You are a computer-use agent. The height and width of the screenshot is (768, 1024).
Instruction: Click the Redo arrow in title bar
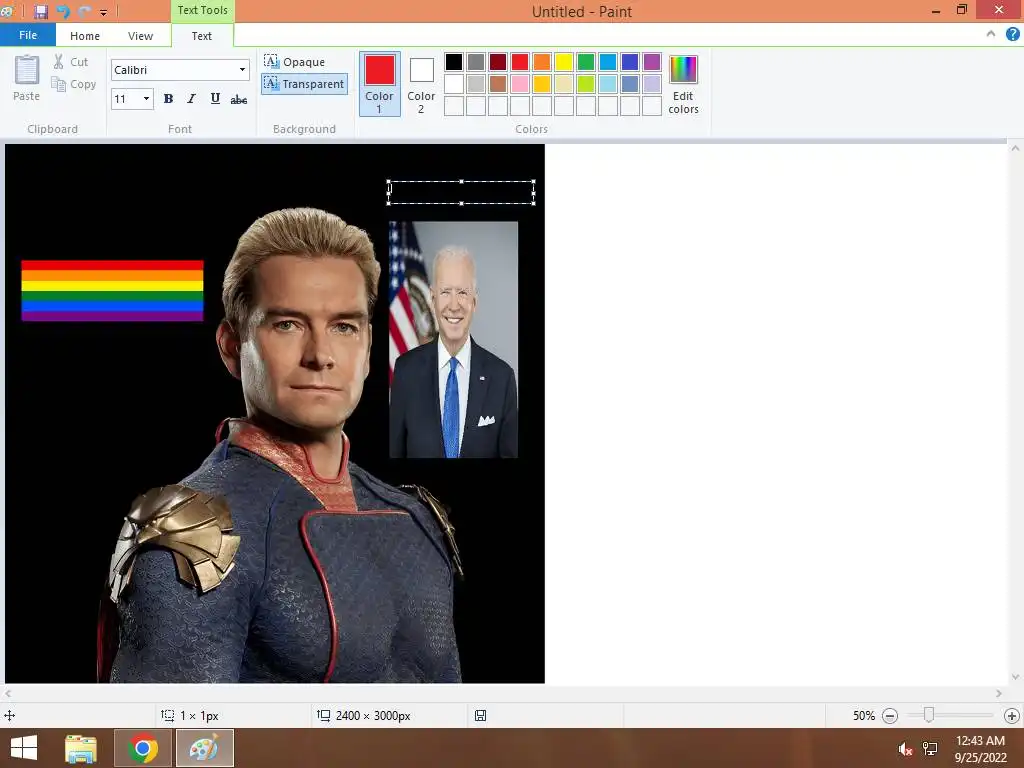[x=84, y=12]
